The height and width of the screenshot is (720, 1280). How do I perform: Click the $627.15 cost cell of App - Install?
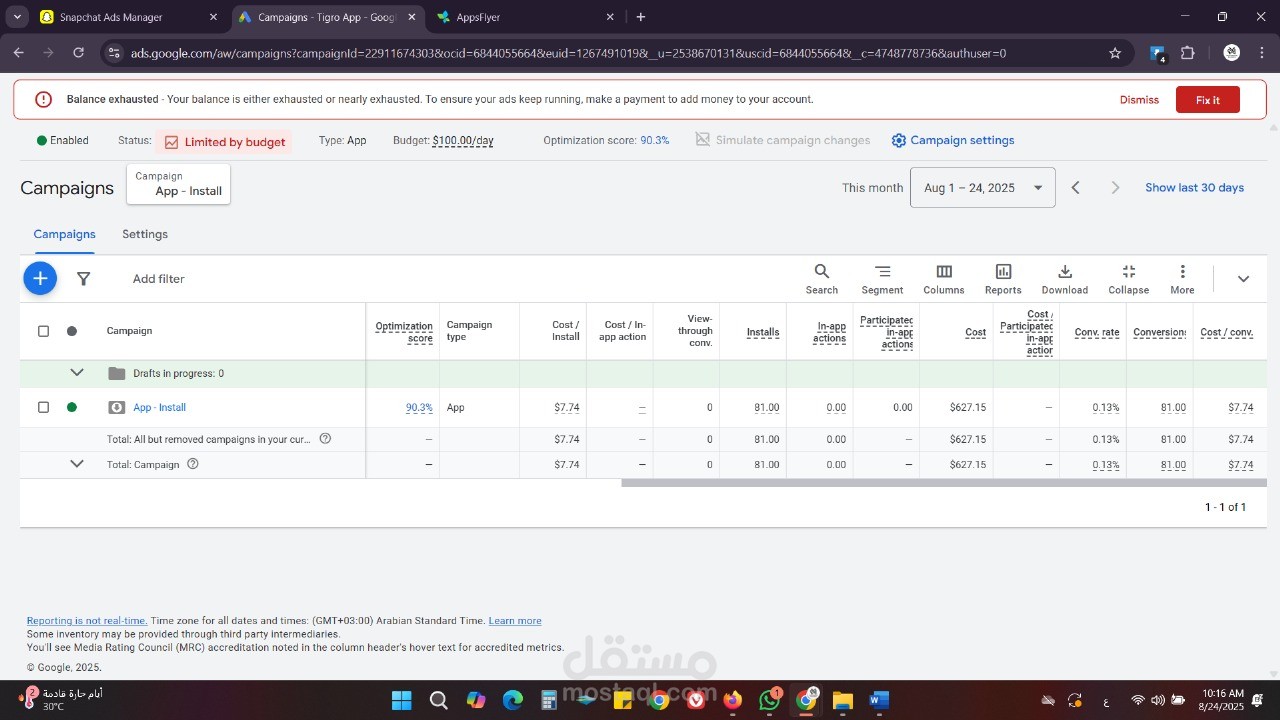(x=968, y=407)
